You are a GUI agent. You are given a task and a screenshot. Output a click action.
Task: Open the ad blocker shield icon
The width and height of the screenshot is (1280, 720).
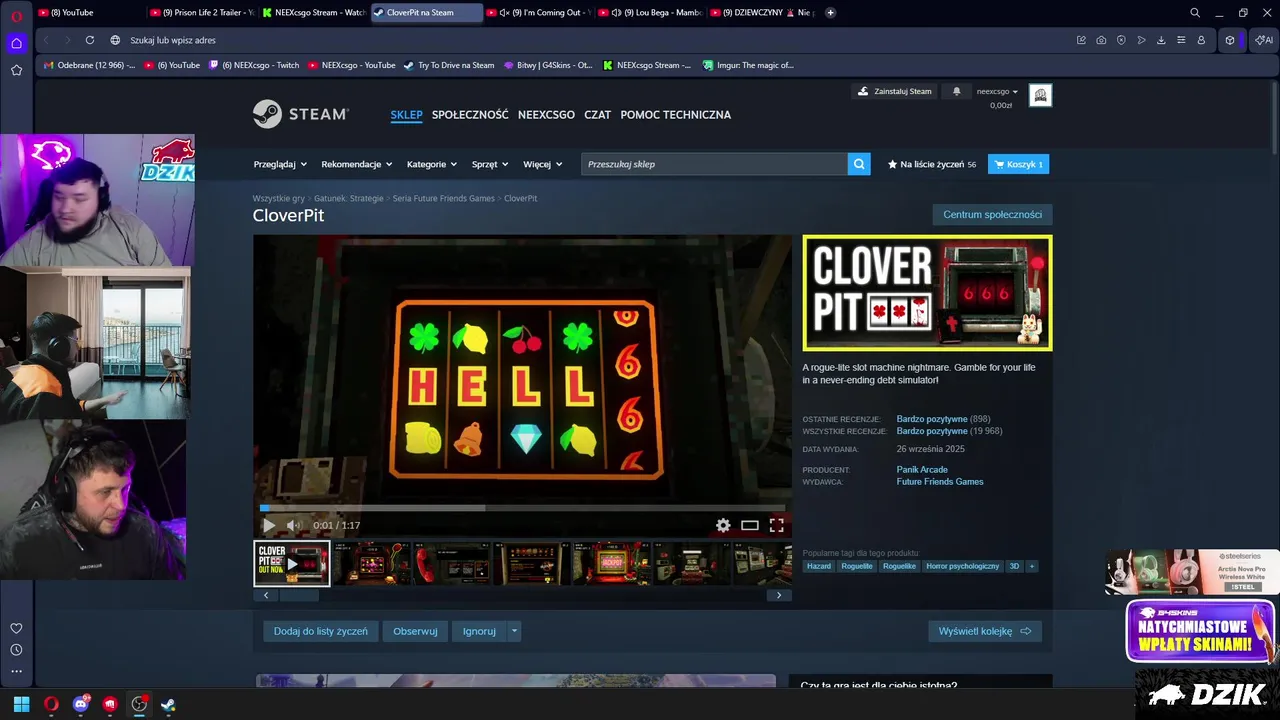coord(1121,40)
